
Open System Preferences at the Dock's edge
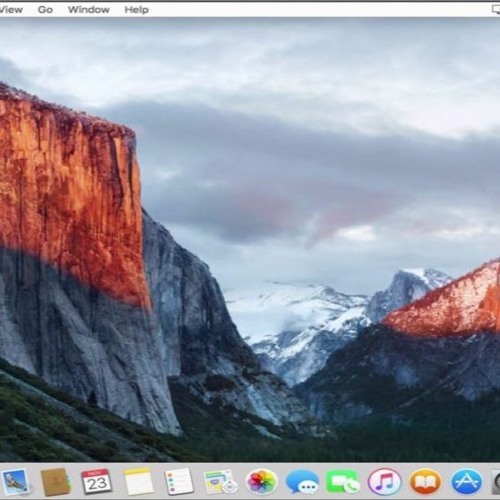pos(496,481)
